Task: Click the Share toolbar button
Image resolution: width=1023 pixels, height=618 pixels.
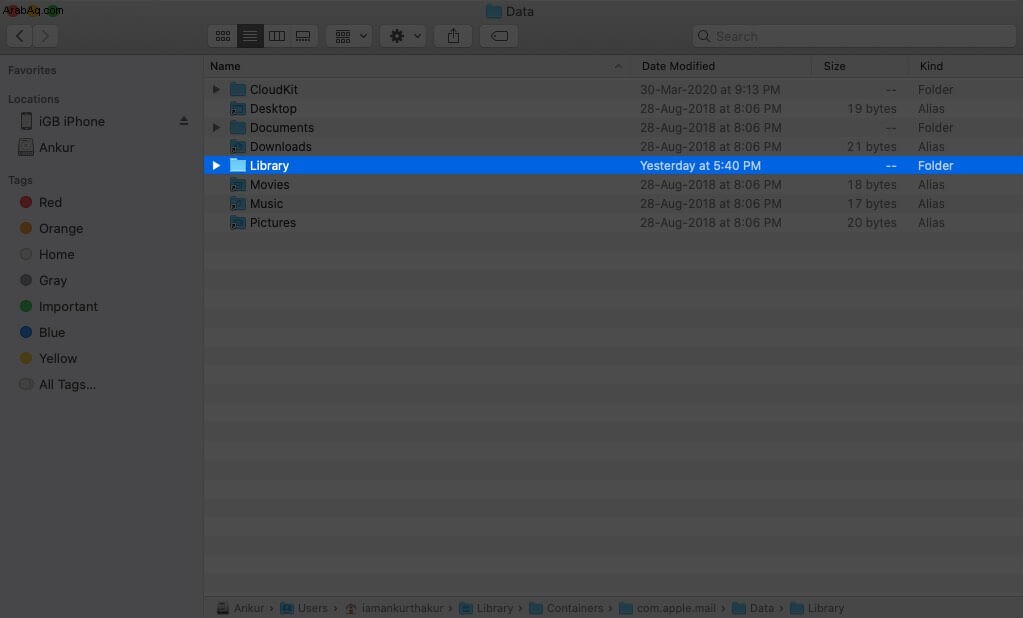Action: coord(453,36)
